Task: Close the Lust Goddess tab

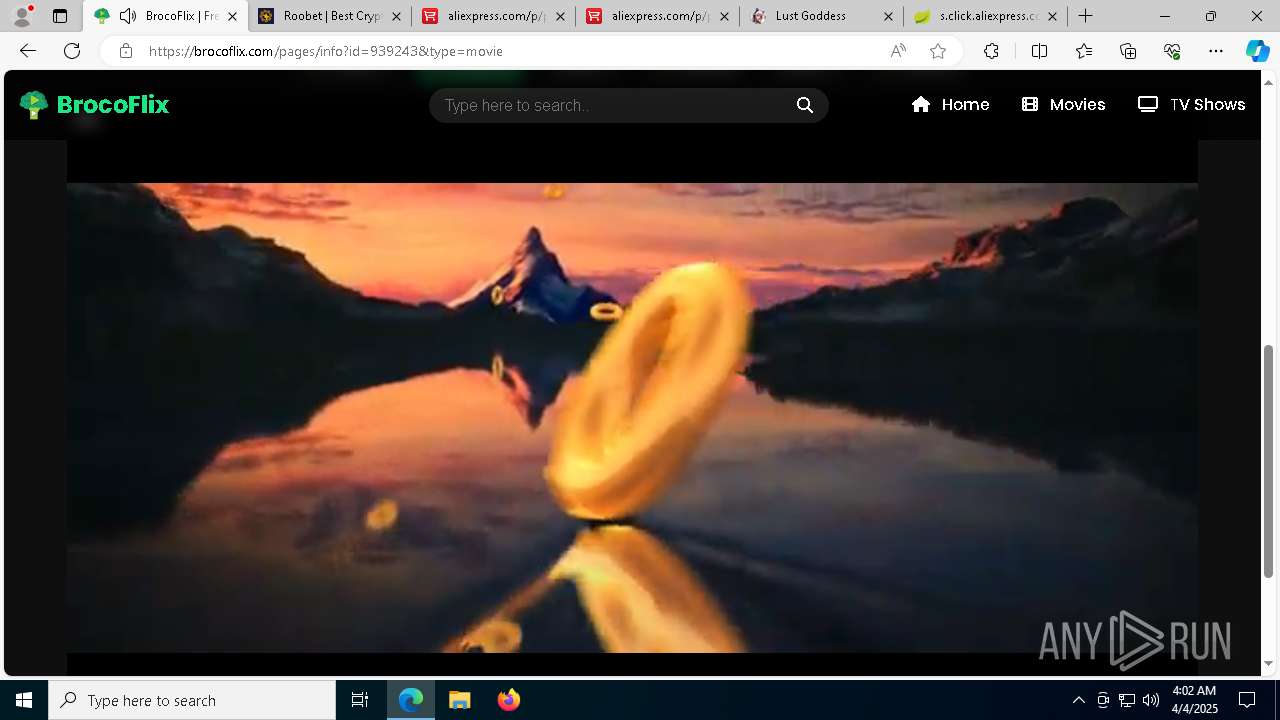Action: click(x=888, y=16)
